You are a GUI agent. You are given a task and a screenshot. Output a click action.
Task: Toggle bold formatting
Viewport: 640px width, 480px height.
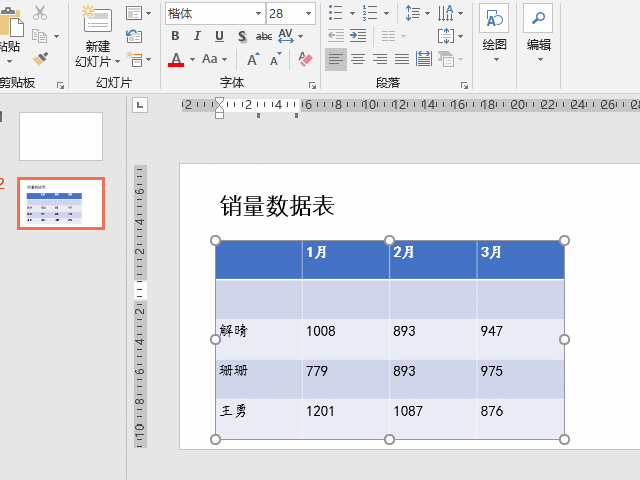175,36
